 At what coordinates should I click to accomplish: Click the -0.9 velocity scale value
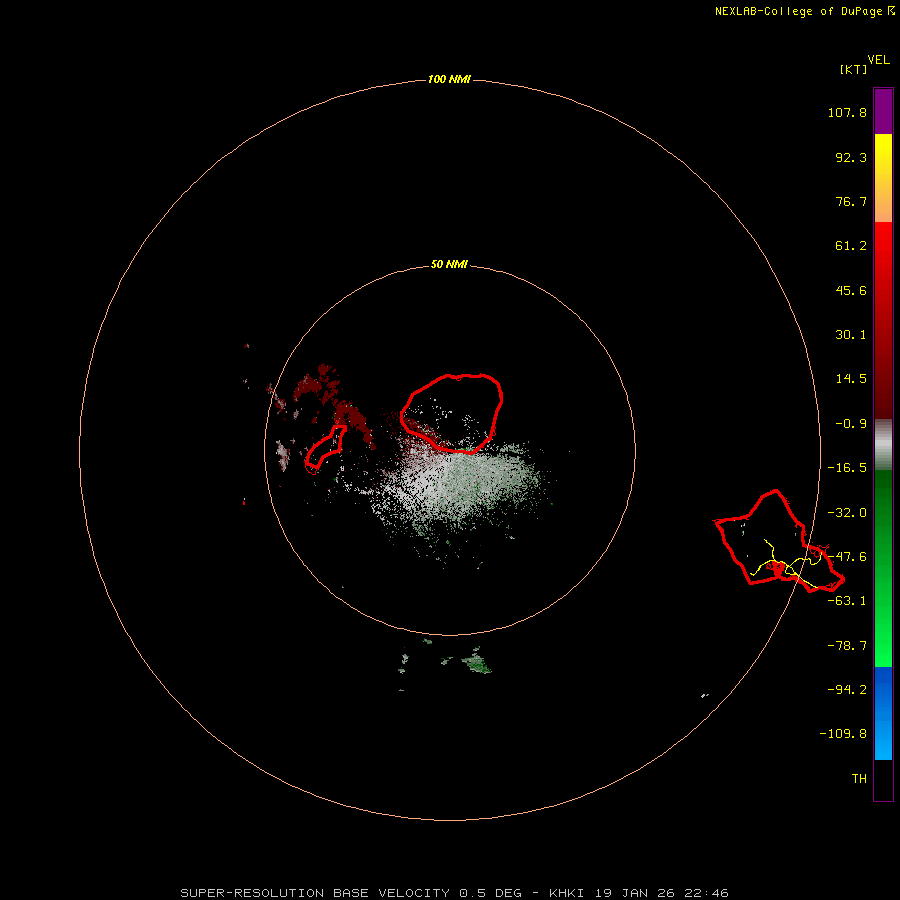[851, 424]
